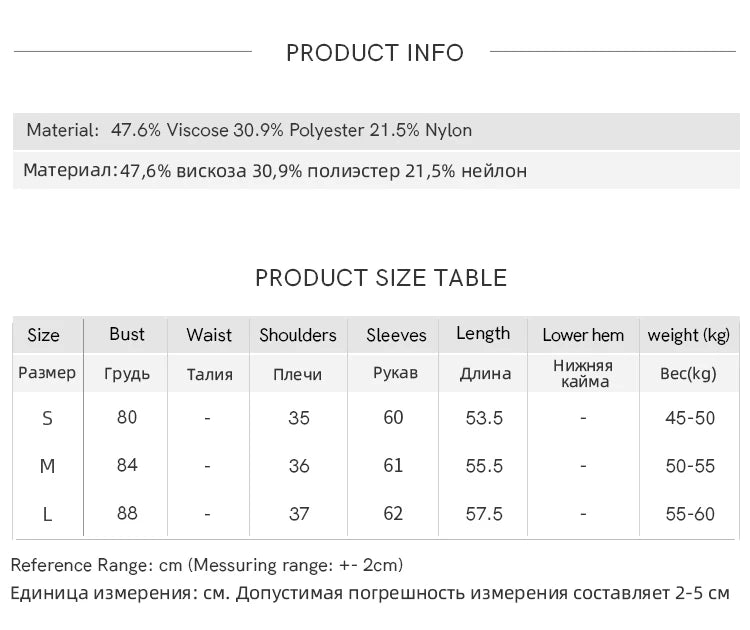
Task: Click the PRODUCT SIZE TABLE heading
Action: [381, 278]
